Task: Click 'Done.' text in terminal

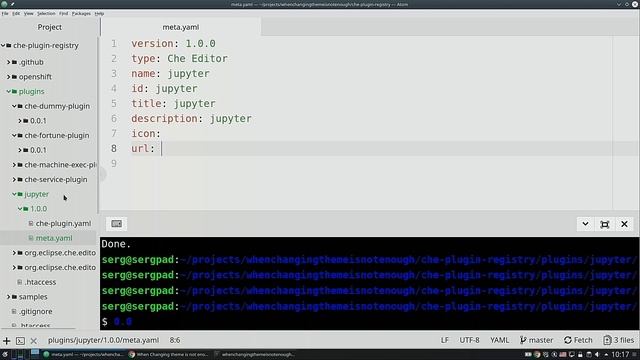Action: tap(116, 244)
